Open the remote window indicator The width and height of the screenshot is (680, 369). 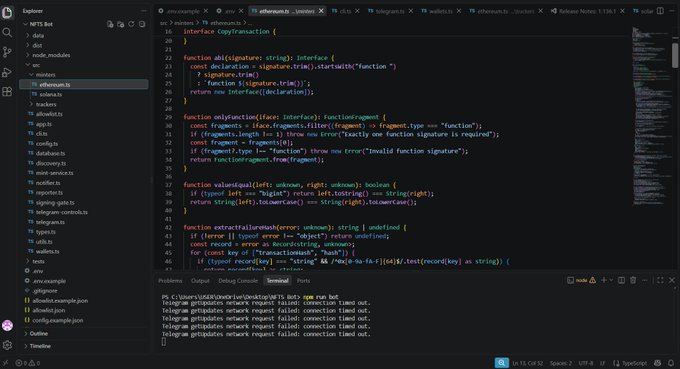pos(5,363)
